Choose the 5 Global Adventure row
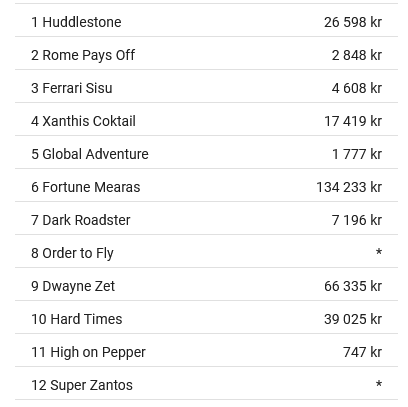 pos(206,152)
